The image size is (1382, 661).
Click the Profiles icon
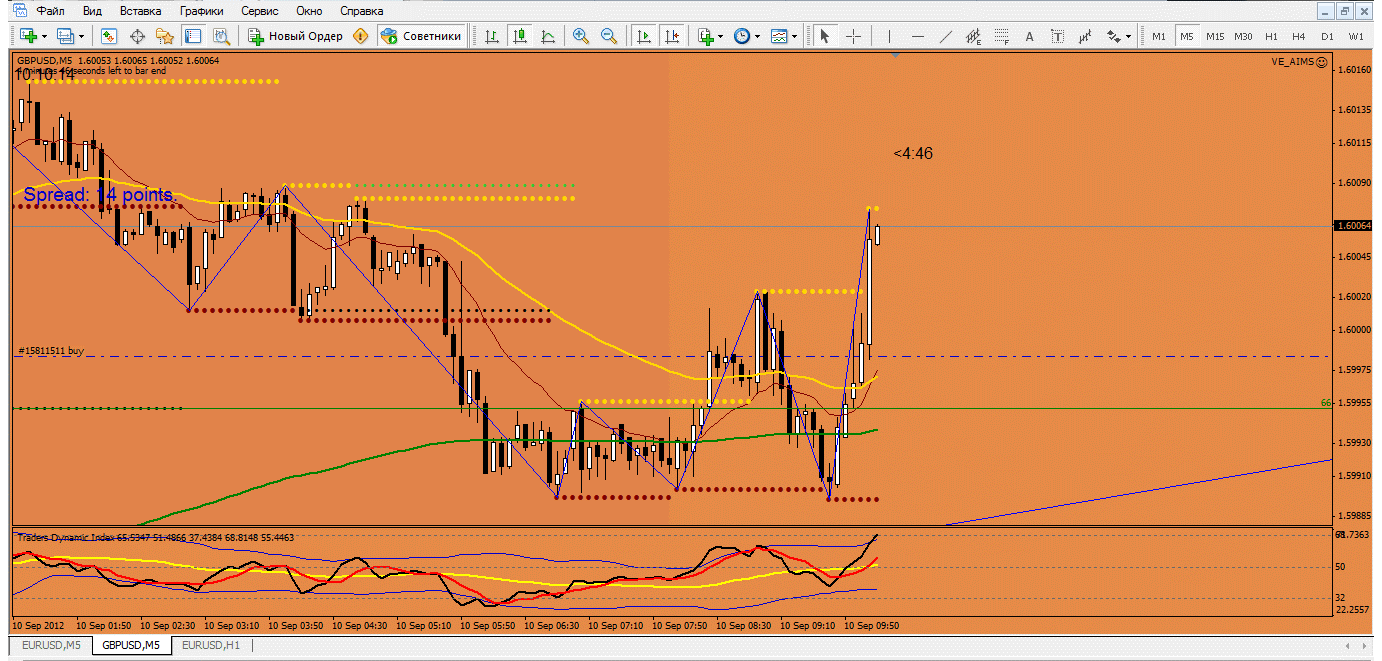pyautogui.click(x=66, y=36)
